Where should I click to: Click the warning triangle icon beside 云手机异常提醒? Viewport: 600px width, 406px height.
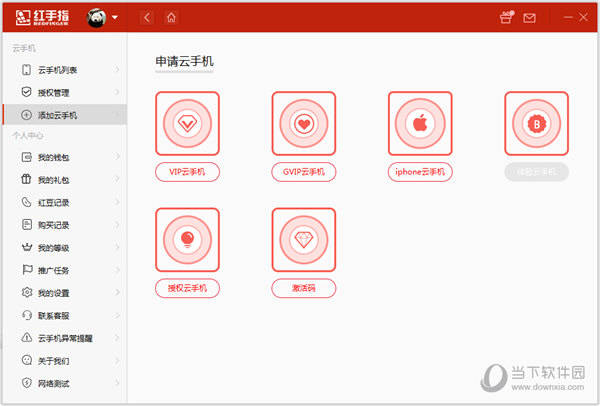(x=26, y=338)
